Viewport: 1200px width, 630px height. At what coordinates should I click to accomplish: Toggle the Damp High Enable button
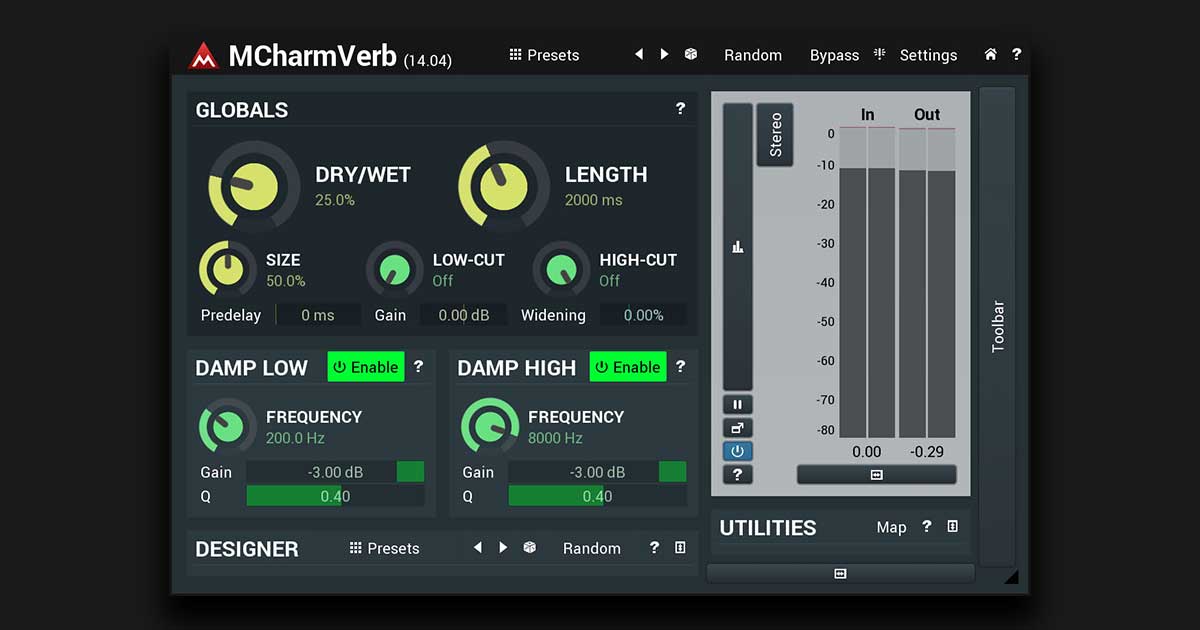(x=628, y=367)
